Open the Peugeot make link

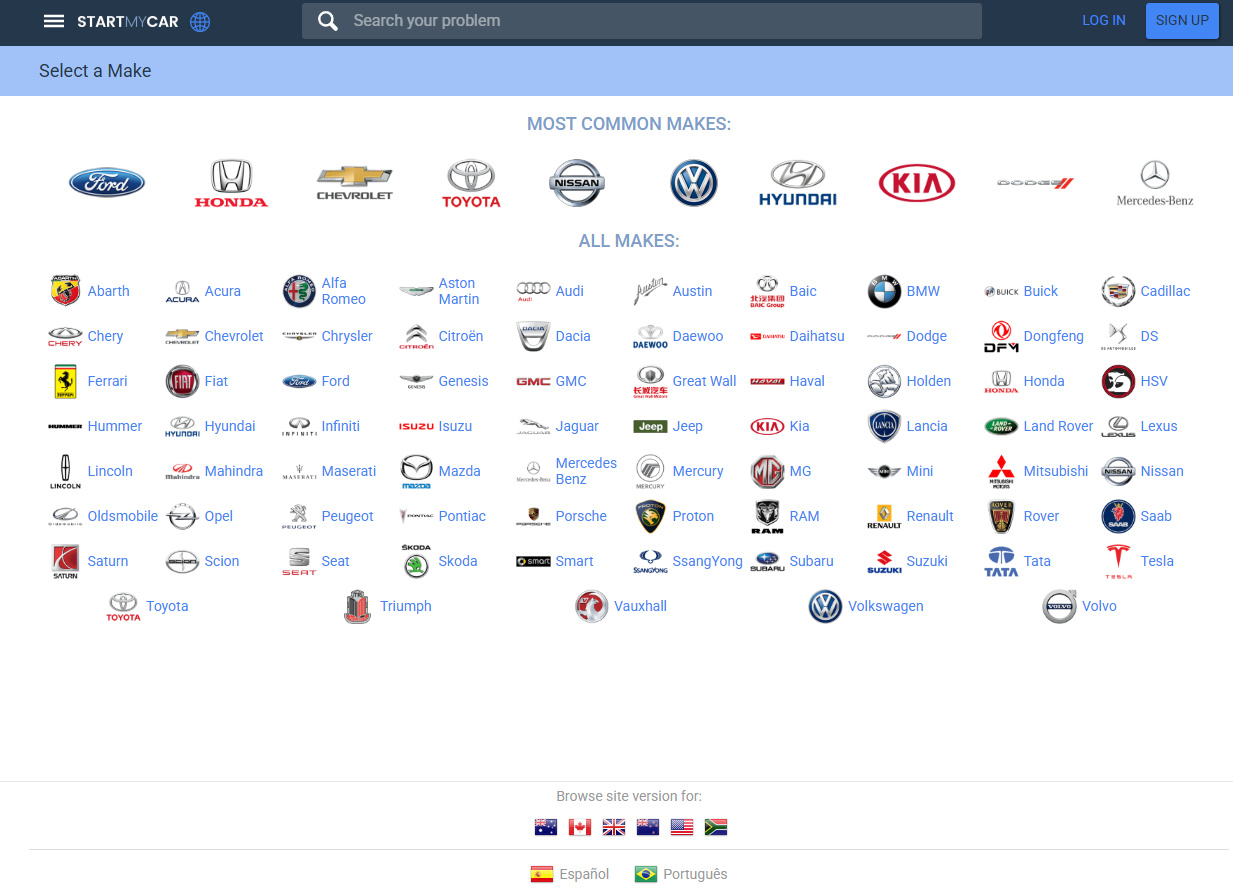348,516
